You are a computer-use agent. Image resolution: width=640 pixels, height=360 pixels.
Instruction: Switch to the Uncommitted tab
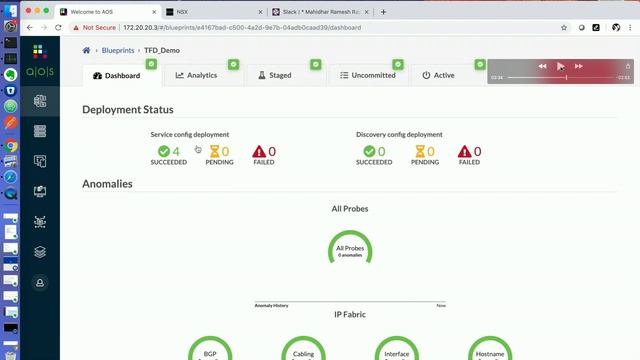point(368,75)
